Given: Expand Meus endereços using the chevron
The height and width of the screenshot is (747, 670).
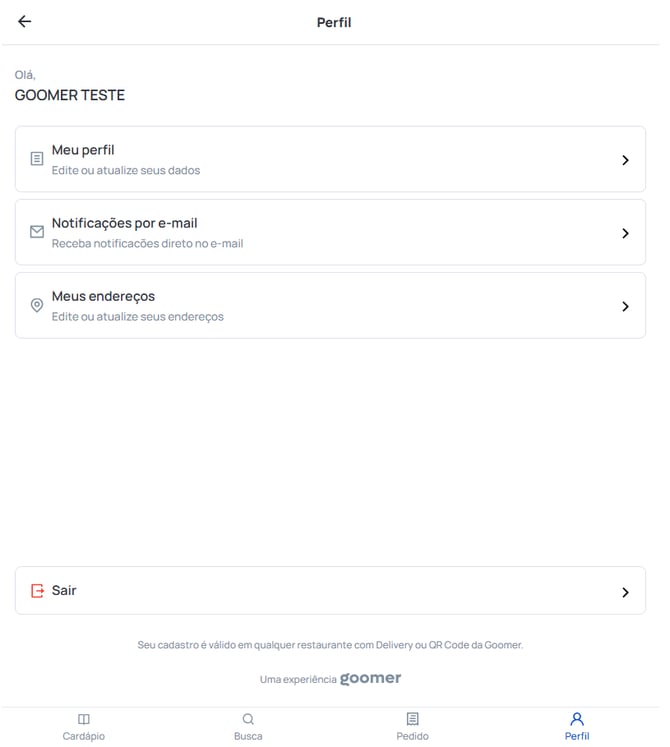Looking at the screenshot, I should coord(625,307).
